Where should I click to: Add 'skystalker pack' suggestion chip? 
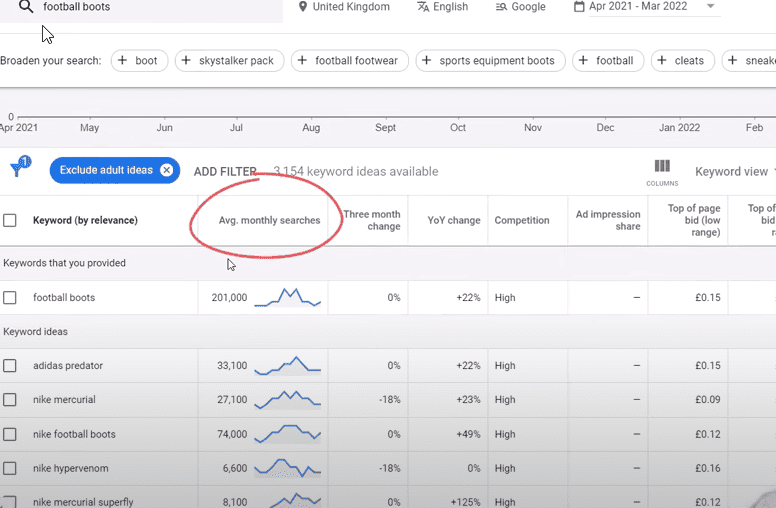pyautogui.click(x=230, y=60)
